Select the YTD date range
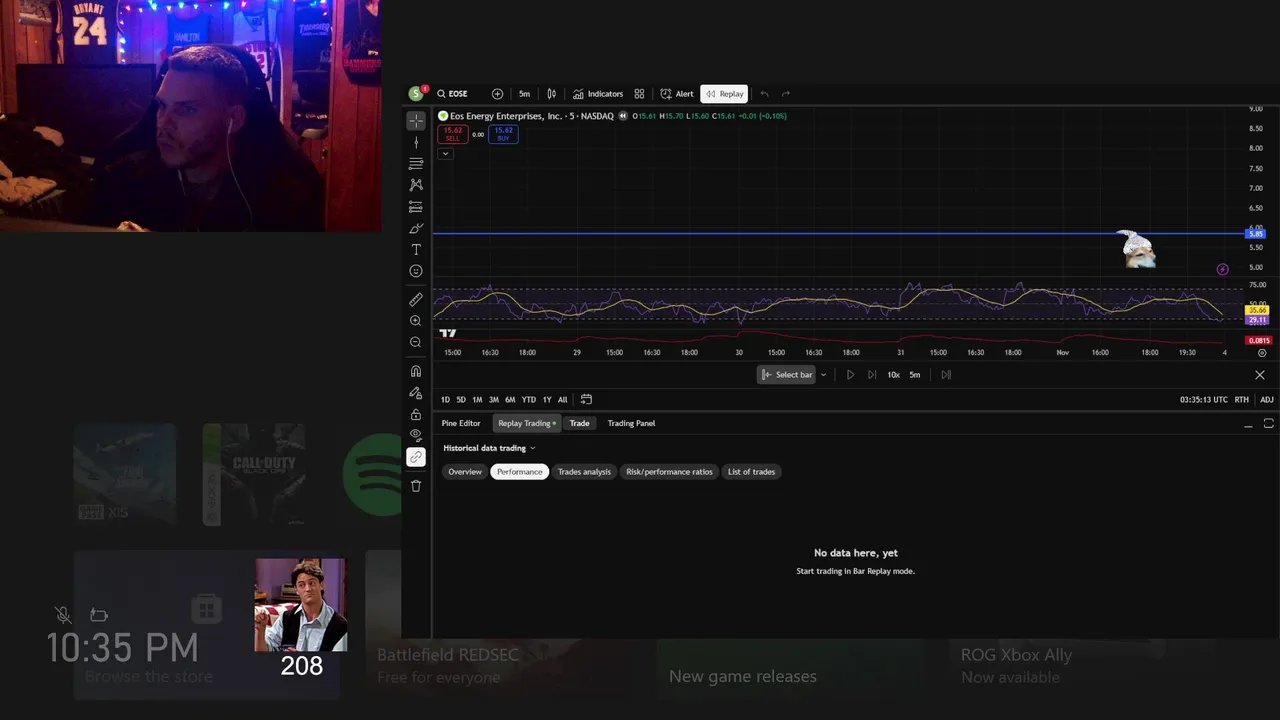Screen dimensions: 1280x720 [x=528, y=400]
